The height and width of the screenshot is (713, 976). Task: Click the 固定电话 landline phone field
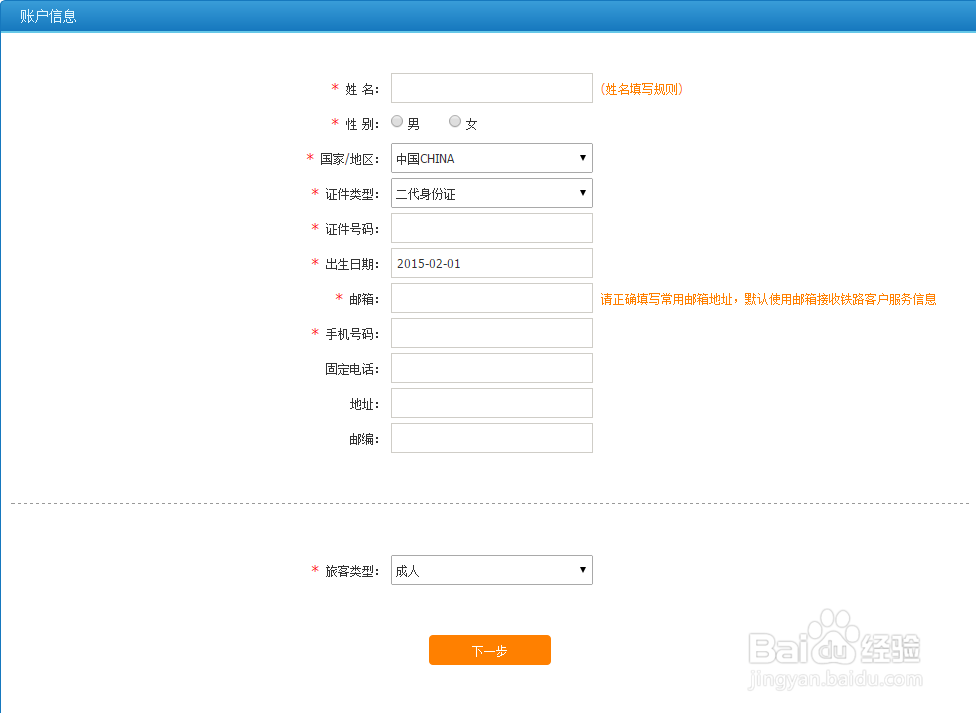tap(491, 368)
